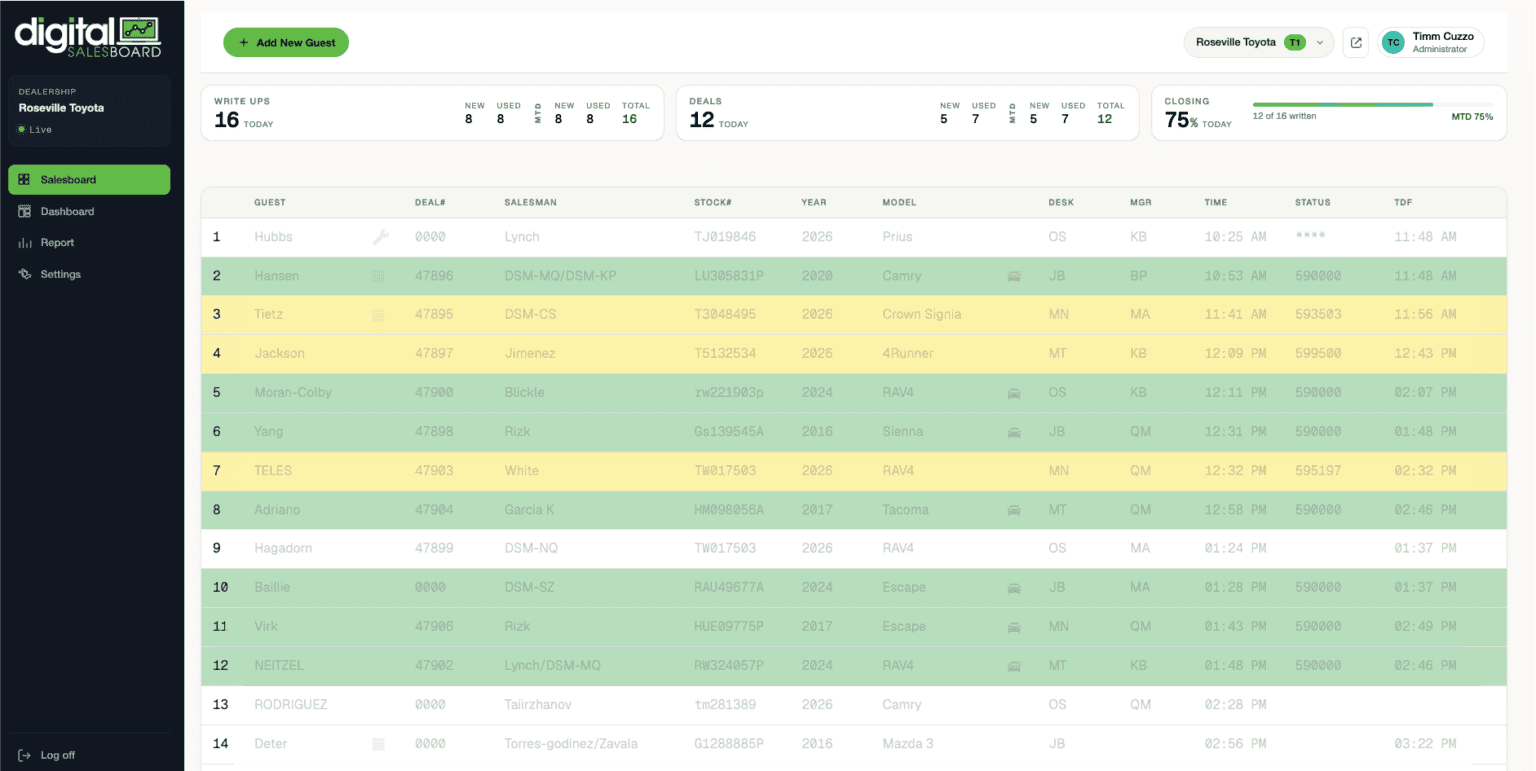This screenshot has height=771, width=1536.
Task: Click model 4Runner
Action: pyautogui.click(x=907, y=354)
